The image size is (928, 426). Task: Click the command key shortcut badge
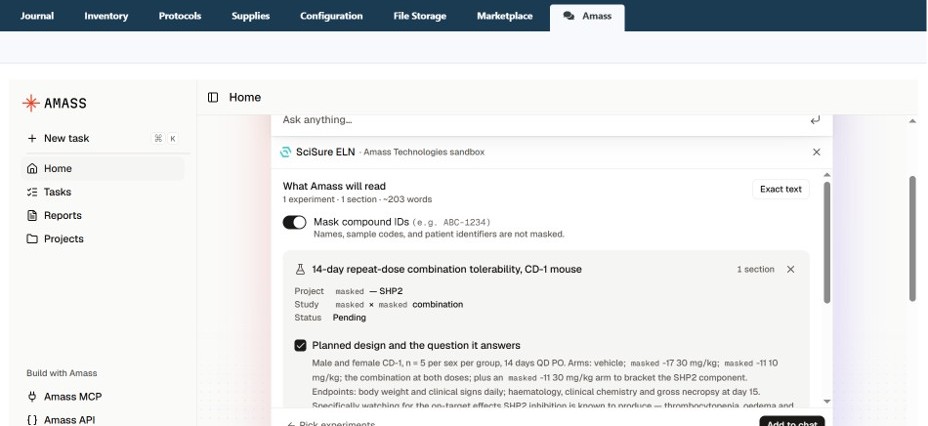[158, 138]
